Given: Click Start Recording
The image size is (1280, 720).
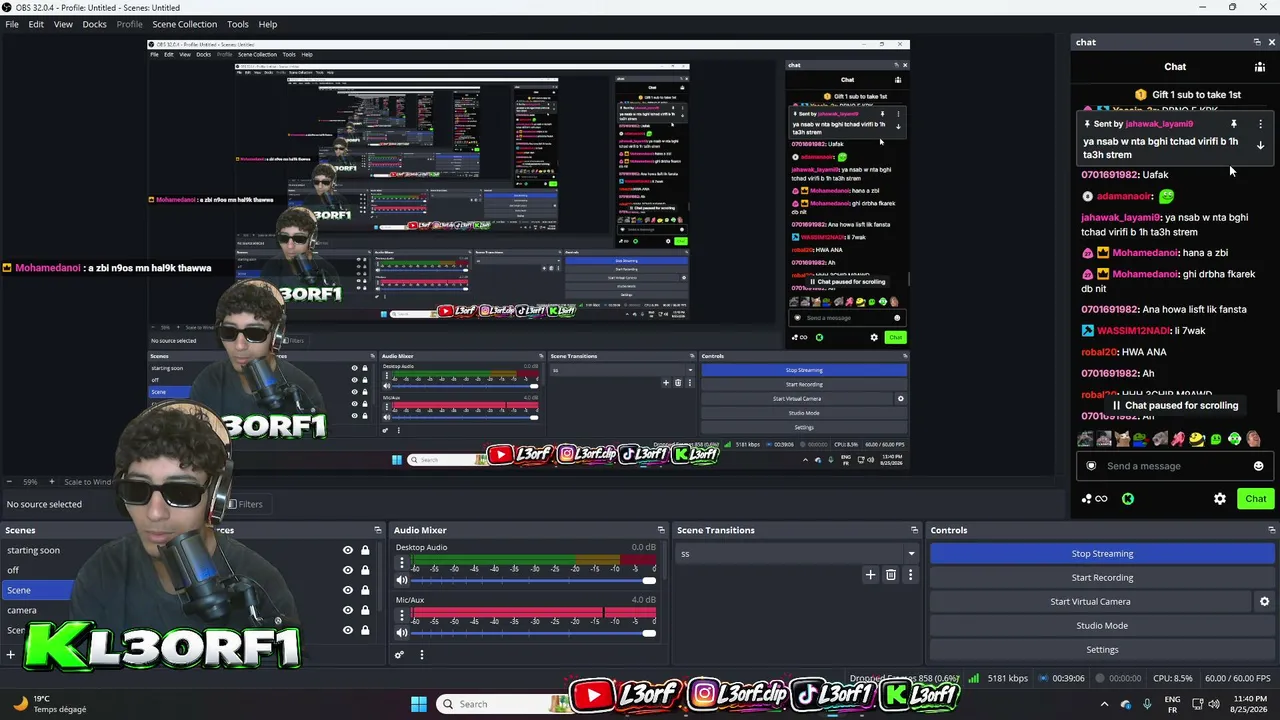Looking at the screenshot, I should click(1102, 578).
